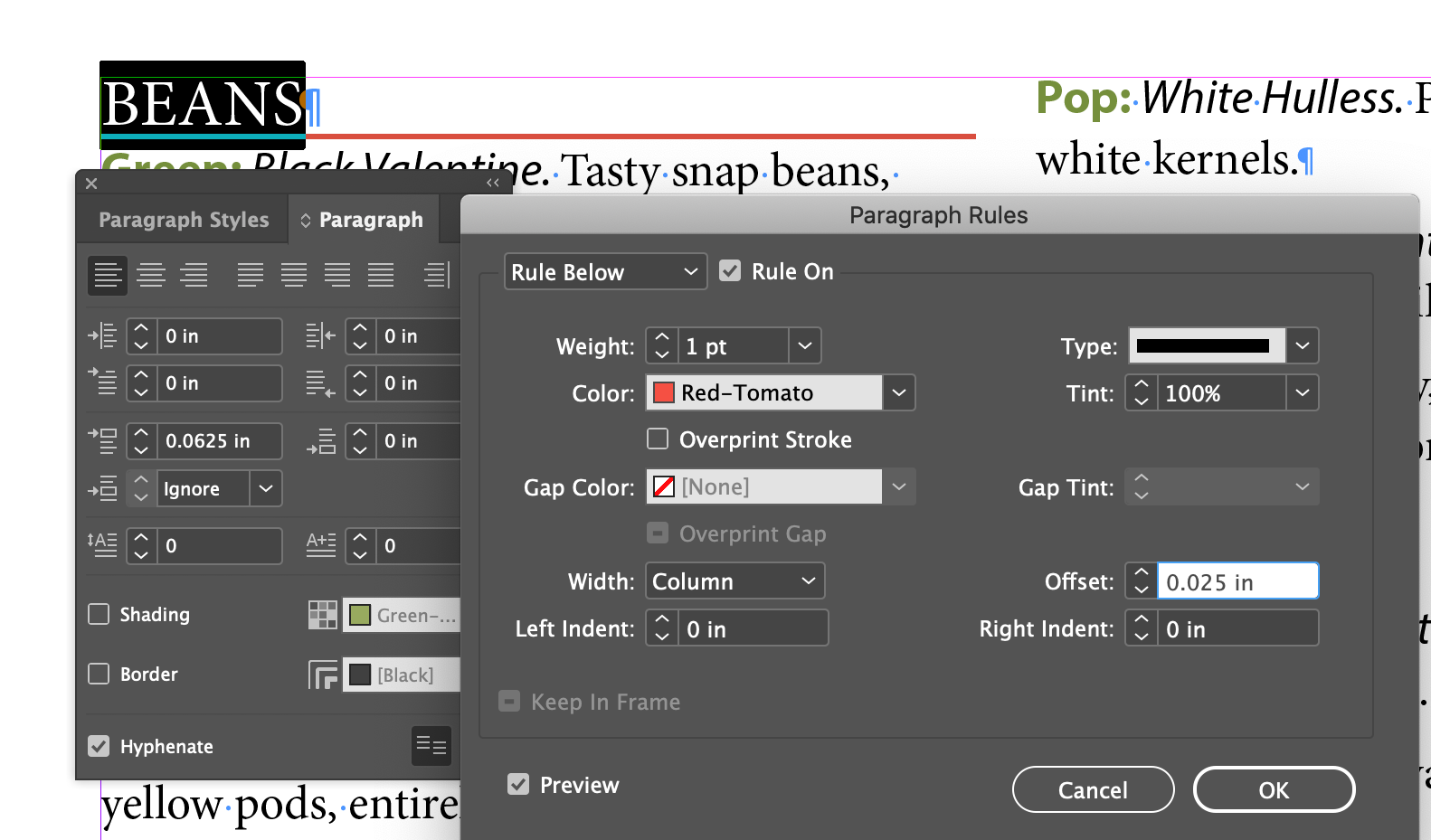Toggle the Hyphenate checkbox
Viewport: 1431px width, 840px height.
click(x=99, y=746)
